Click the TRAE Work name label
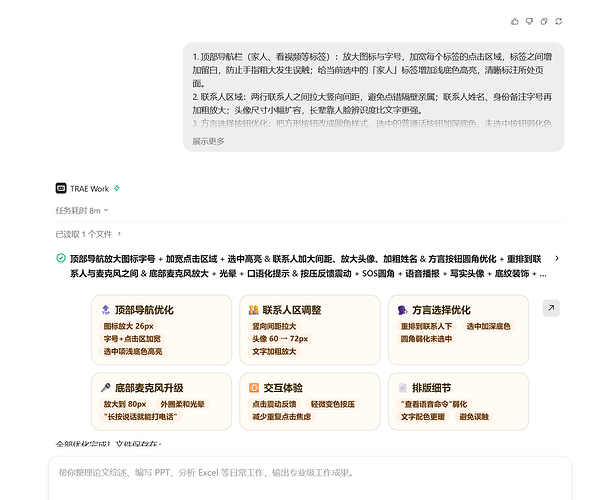Viewport: 614px width, 500px height. point(89,189)
